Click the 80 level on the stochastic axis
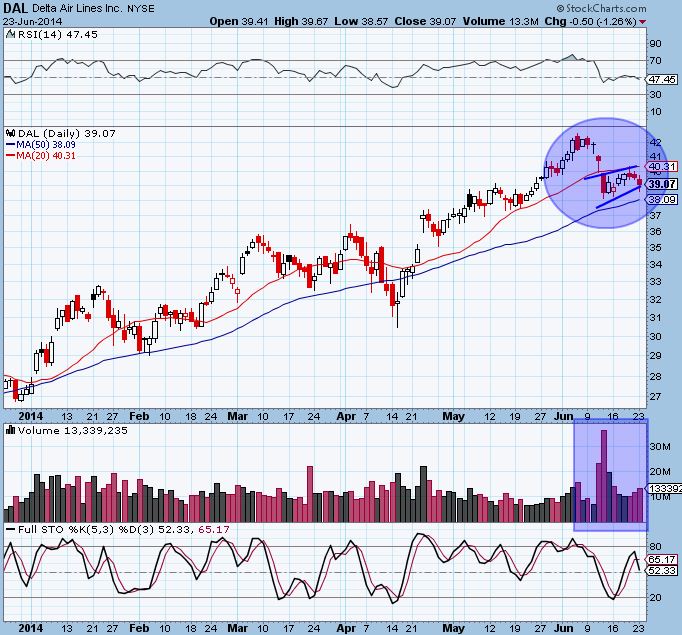682x635 pixels. pos(655,546)
